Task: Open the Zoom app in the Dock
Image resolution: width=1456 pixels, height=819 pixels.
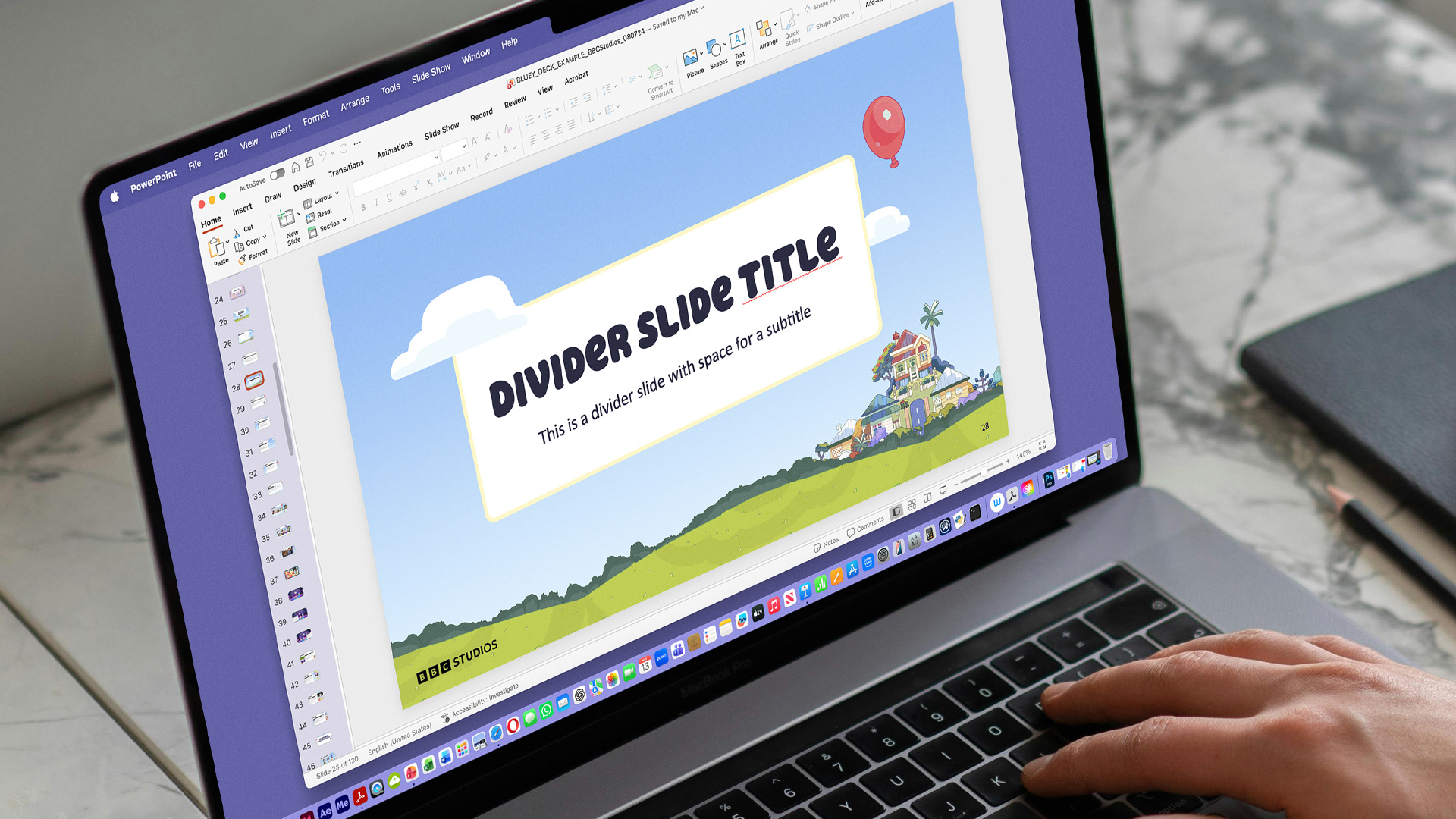Action: click(x=661, y=657)
